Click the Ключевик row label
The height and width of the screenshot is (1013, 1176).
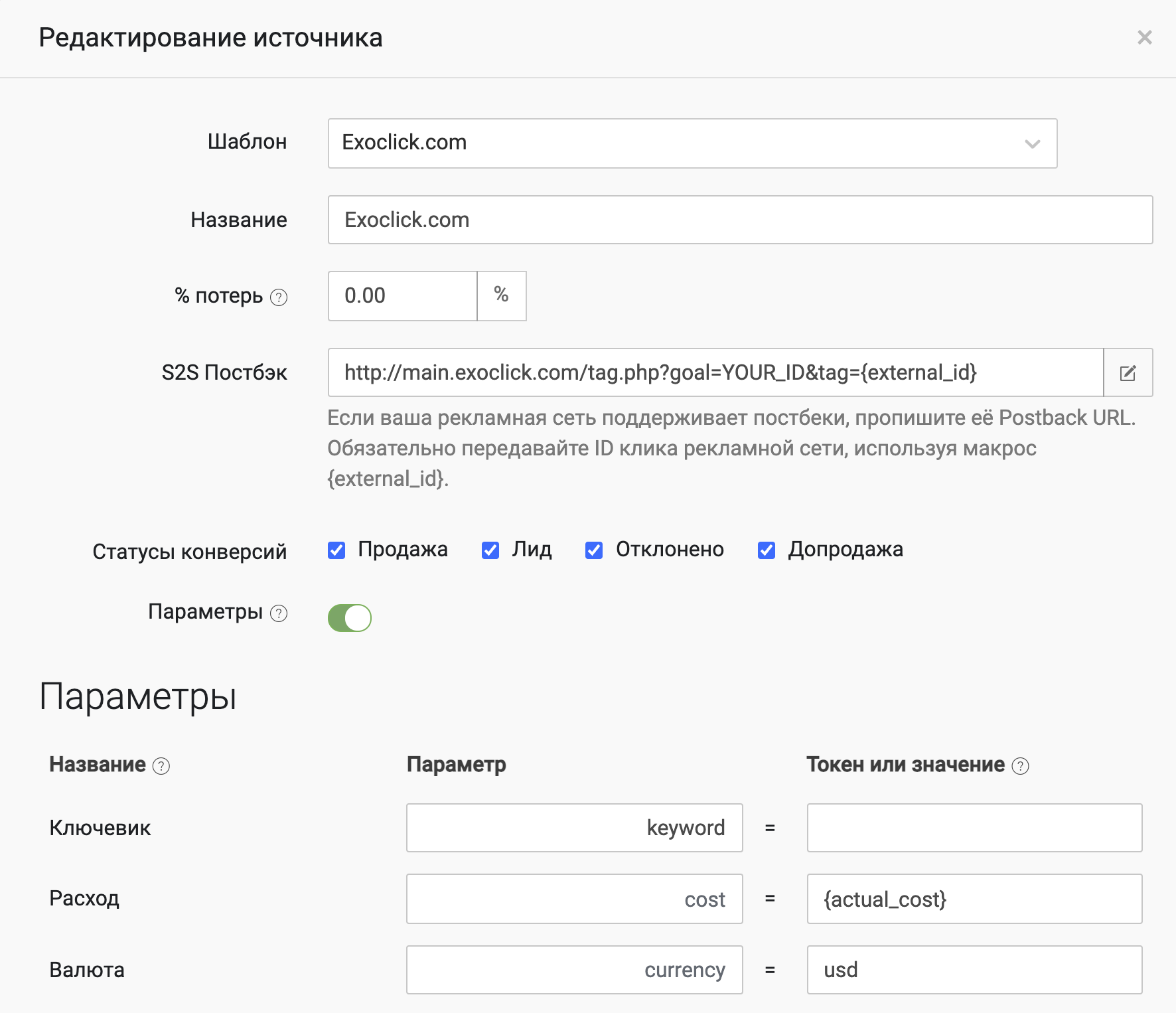[x=100, y=828]
